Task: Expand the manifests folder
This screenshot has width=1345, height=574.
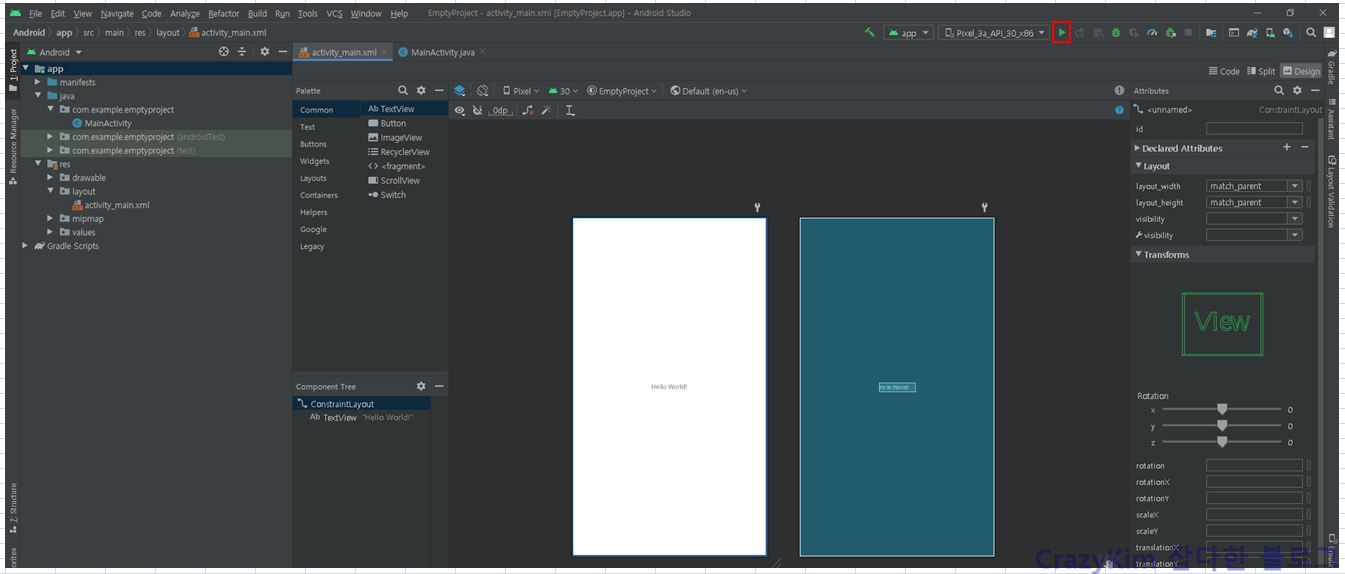Action: pyautogui.click(x=38, y=82)
